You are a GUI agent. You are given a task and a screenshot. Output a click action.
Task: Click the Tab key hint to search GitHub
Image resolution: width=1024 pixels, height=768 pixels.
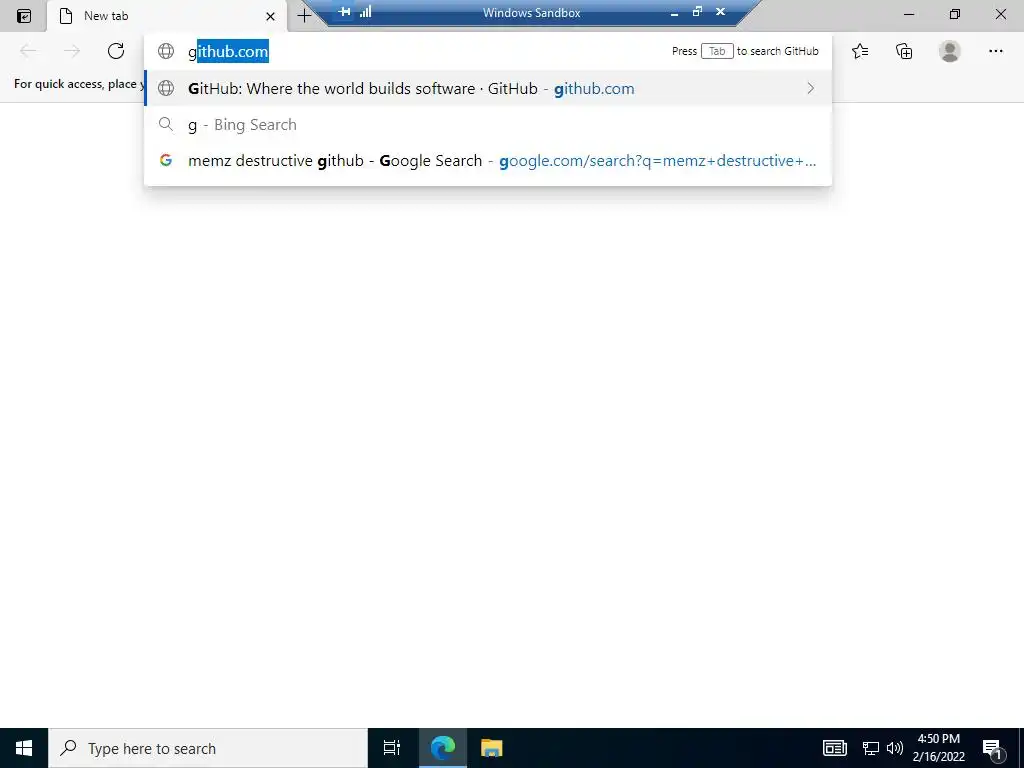717,51
